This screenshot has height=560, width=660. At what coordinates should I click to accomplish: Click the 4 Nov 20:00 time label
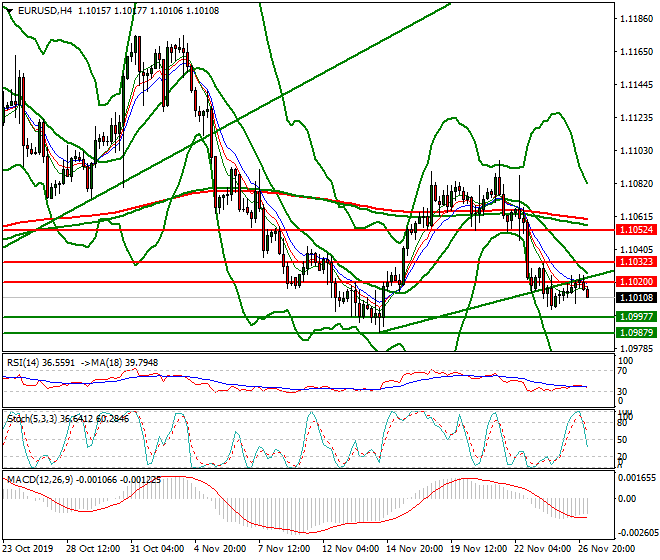tap(220, 549)
